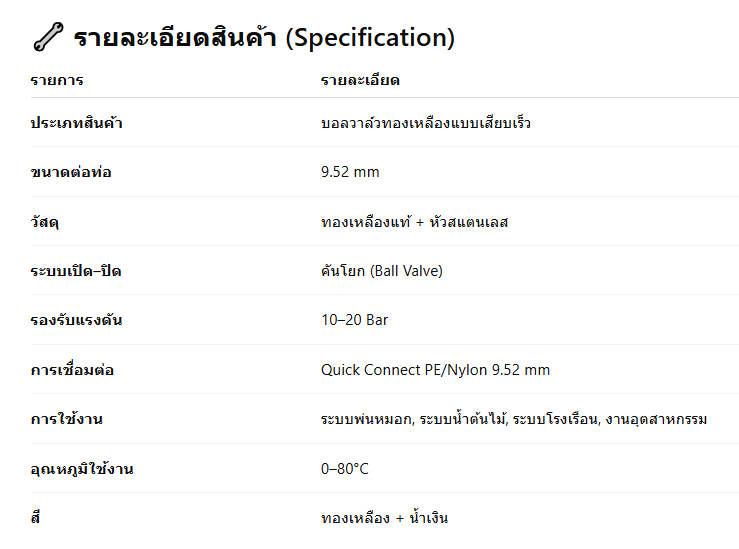The width and height of the screenshot is (739, 549).
Task: Click the รายการ column header
Action: 57,80
